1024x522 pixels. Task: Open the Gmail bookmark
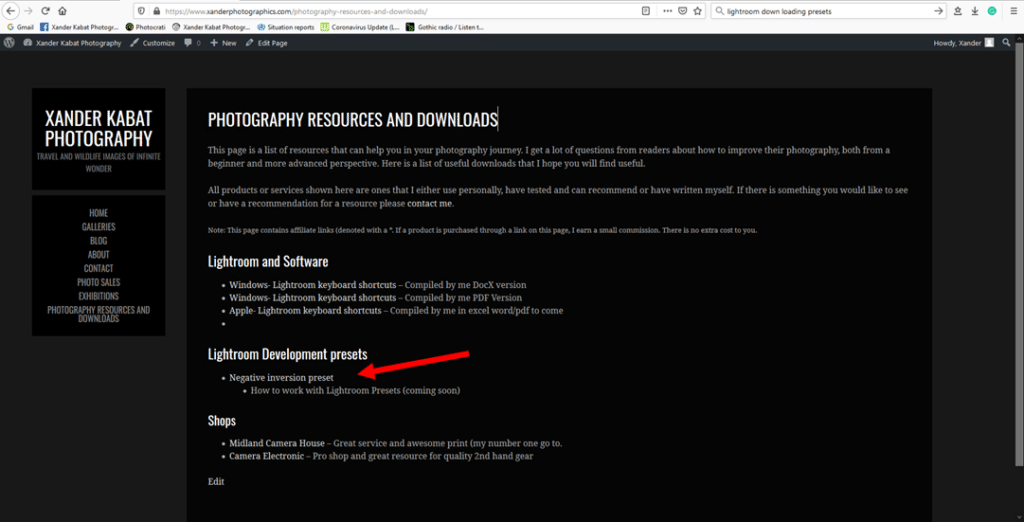[20, 27]
